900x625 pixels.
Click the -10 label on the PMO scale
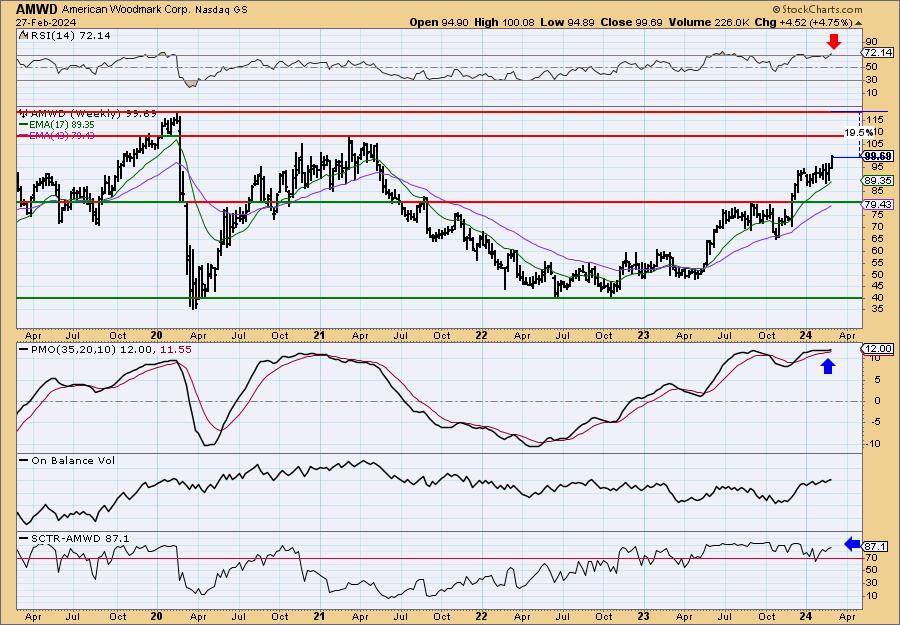[872, 444]
